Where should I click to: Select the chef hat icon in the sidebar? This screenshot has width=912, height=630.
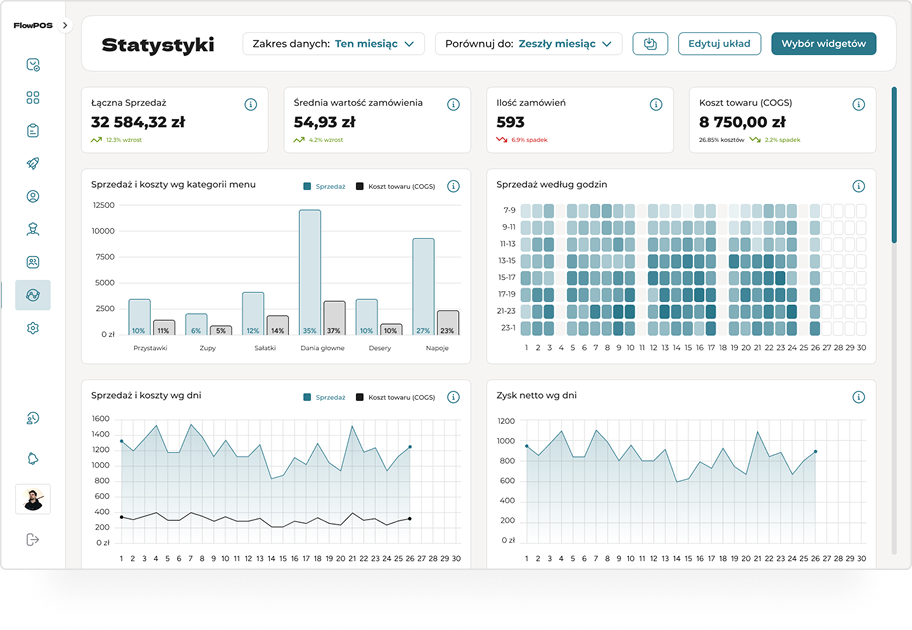pos(33,228)
